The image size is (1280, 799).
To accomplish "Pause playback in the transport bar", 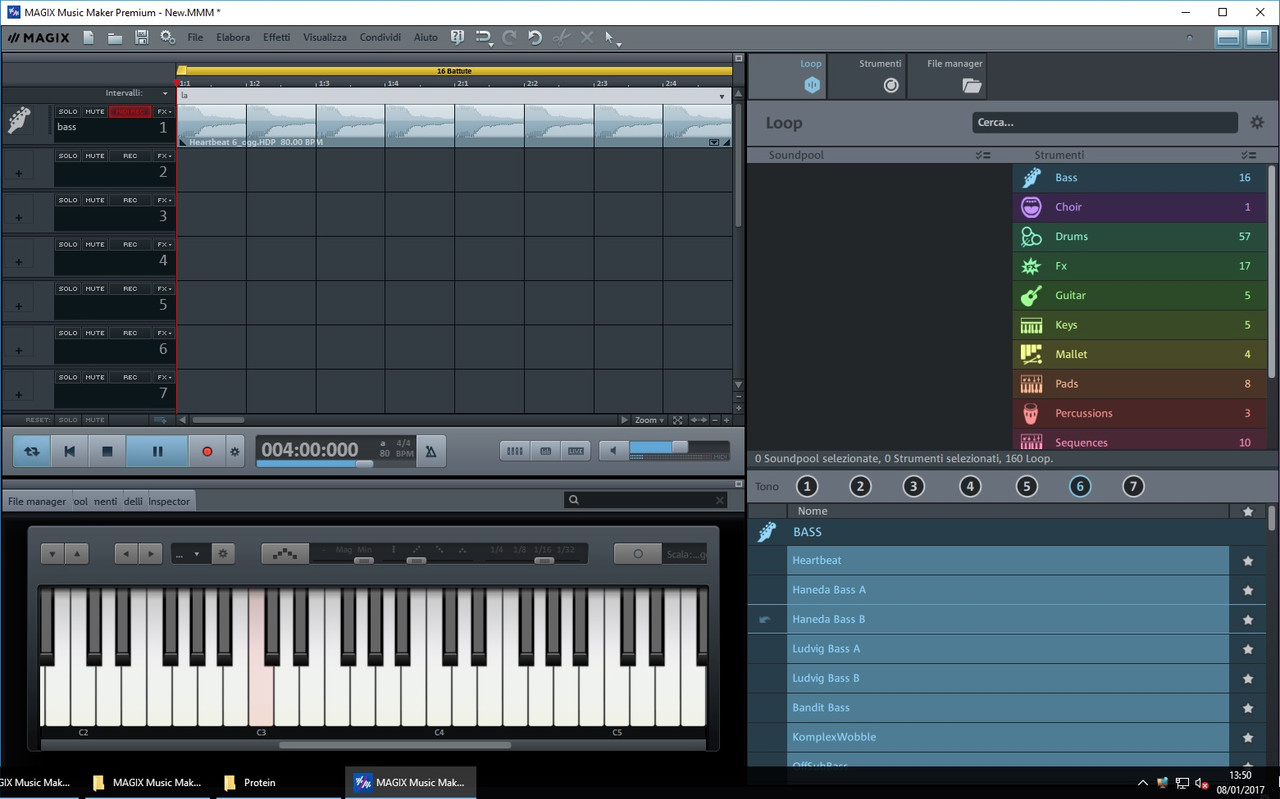I will (157, 451).
